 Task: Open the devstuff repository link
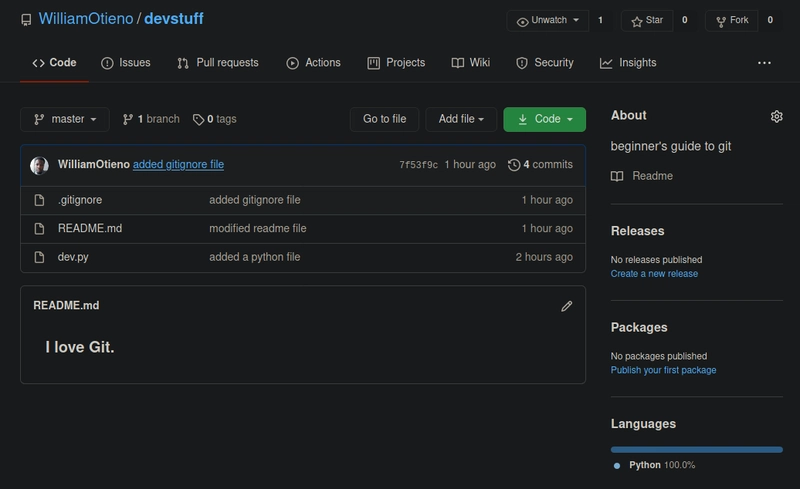(173, 19)
